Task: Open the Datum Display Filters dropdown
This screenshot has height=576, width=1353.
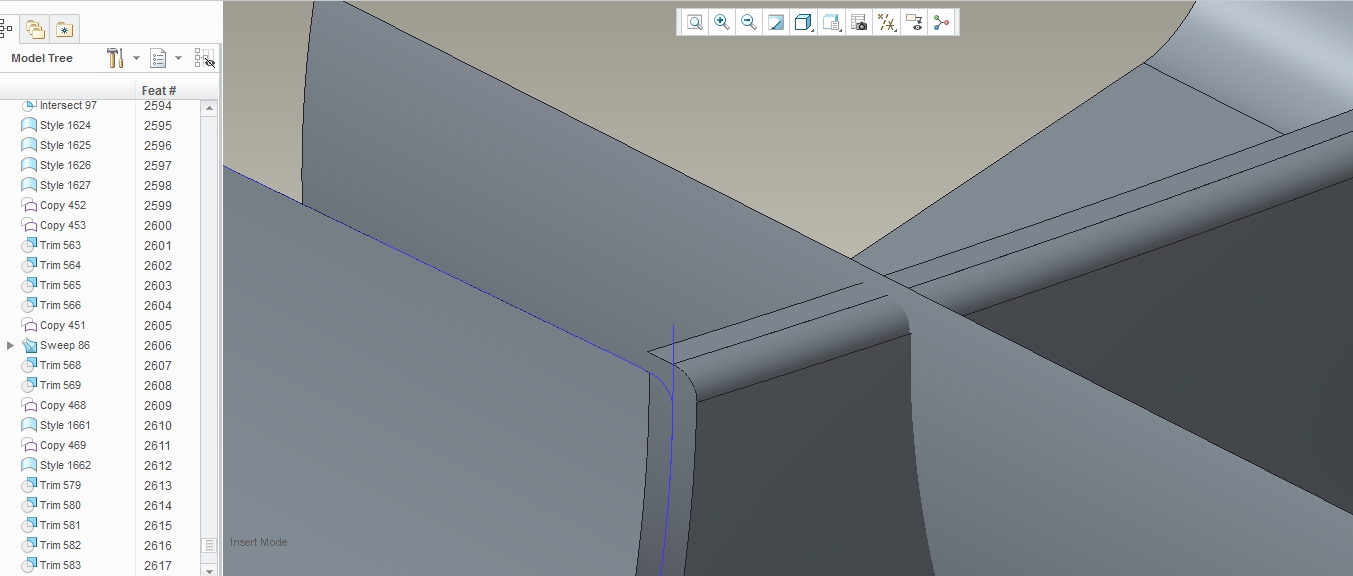Action: [886, 22]
